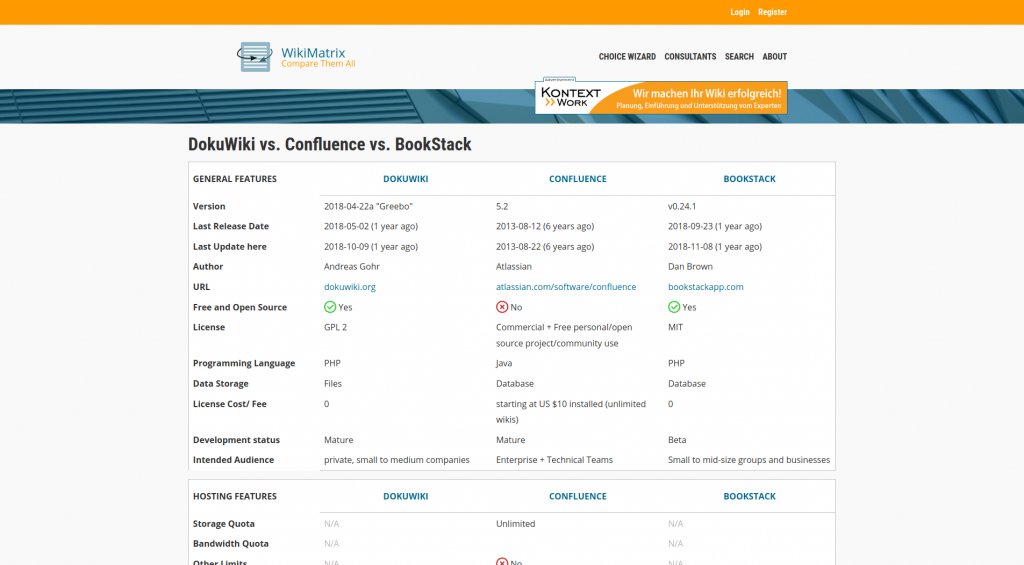
Task: Visit the atlassian.com/software/confluence URL
Action: pos(566,287)
